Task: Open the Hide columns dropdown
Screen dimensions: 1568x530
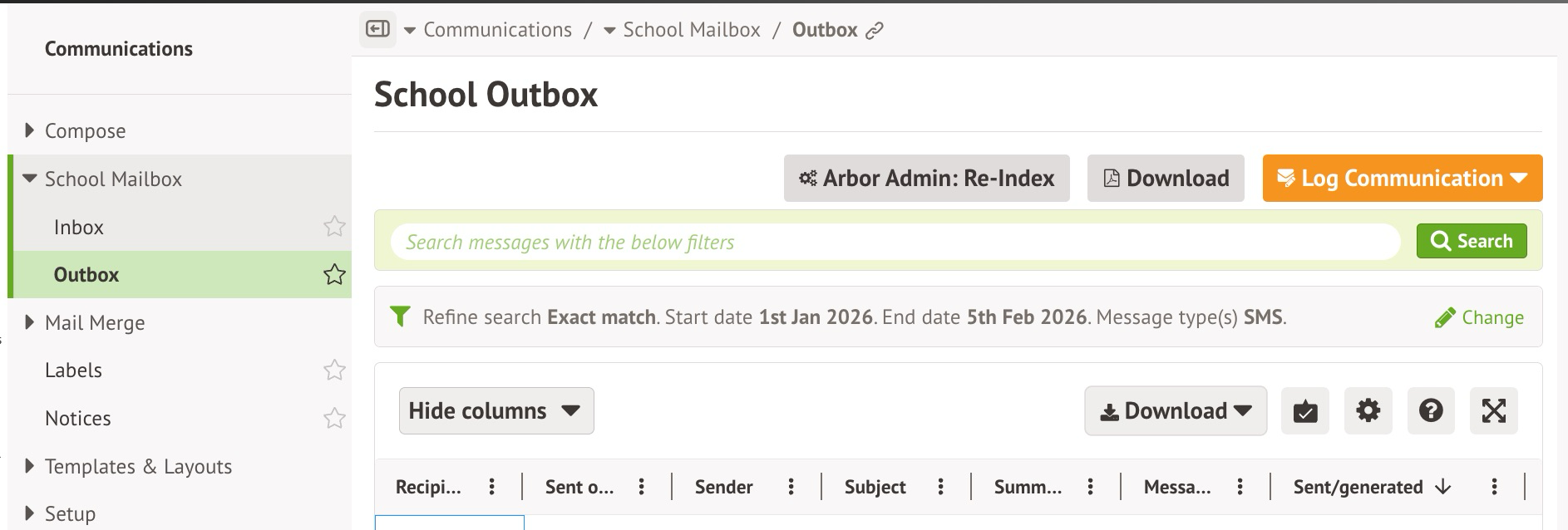Action: (496, 410)
